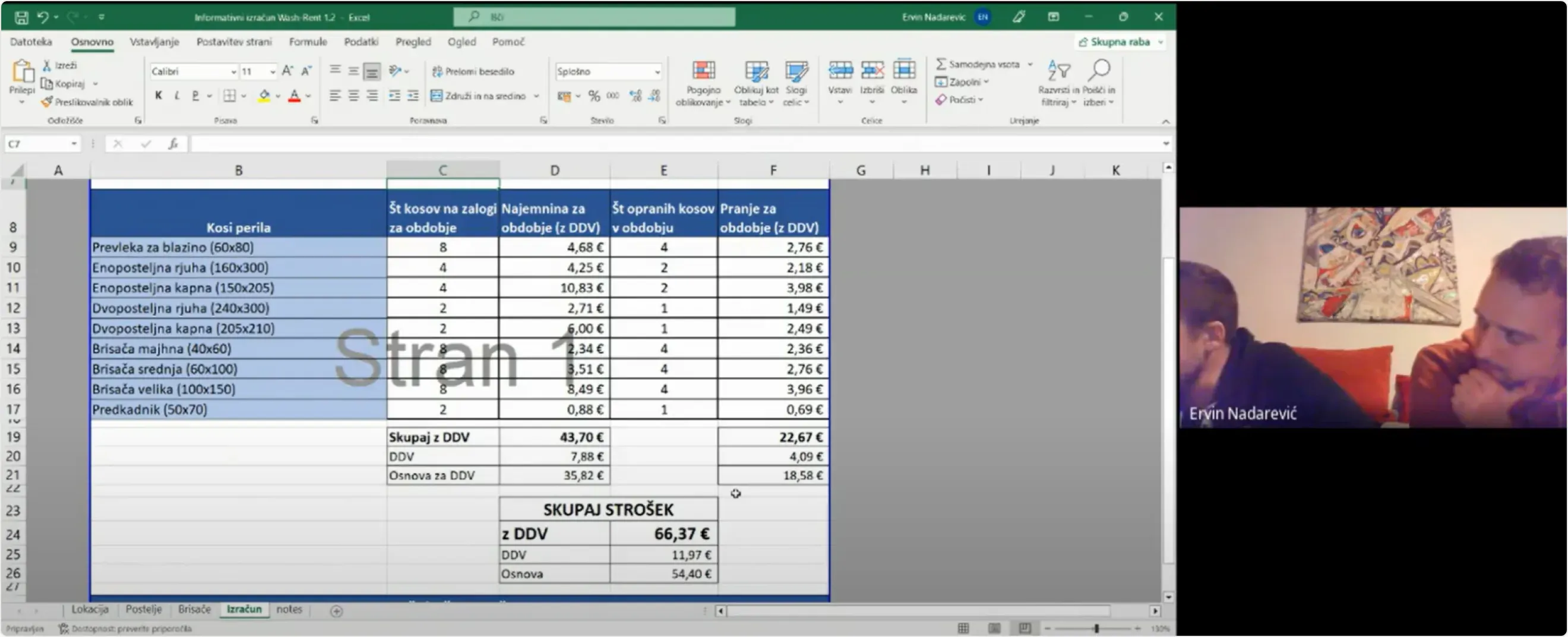
Task: Cut selection with the Izreži scissors icon
Action: [47, 65]
